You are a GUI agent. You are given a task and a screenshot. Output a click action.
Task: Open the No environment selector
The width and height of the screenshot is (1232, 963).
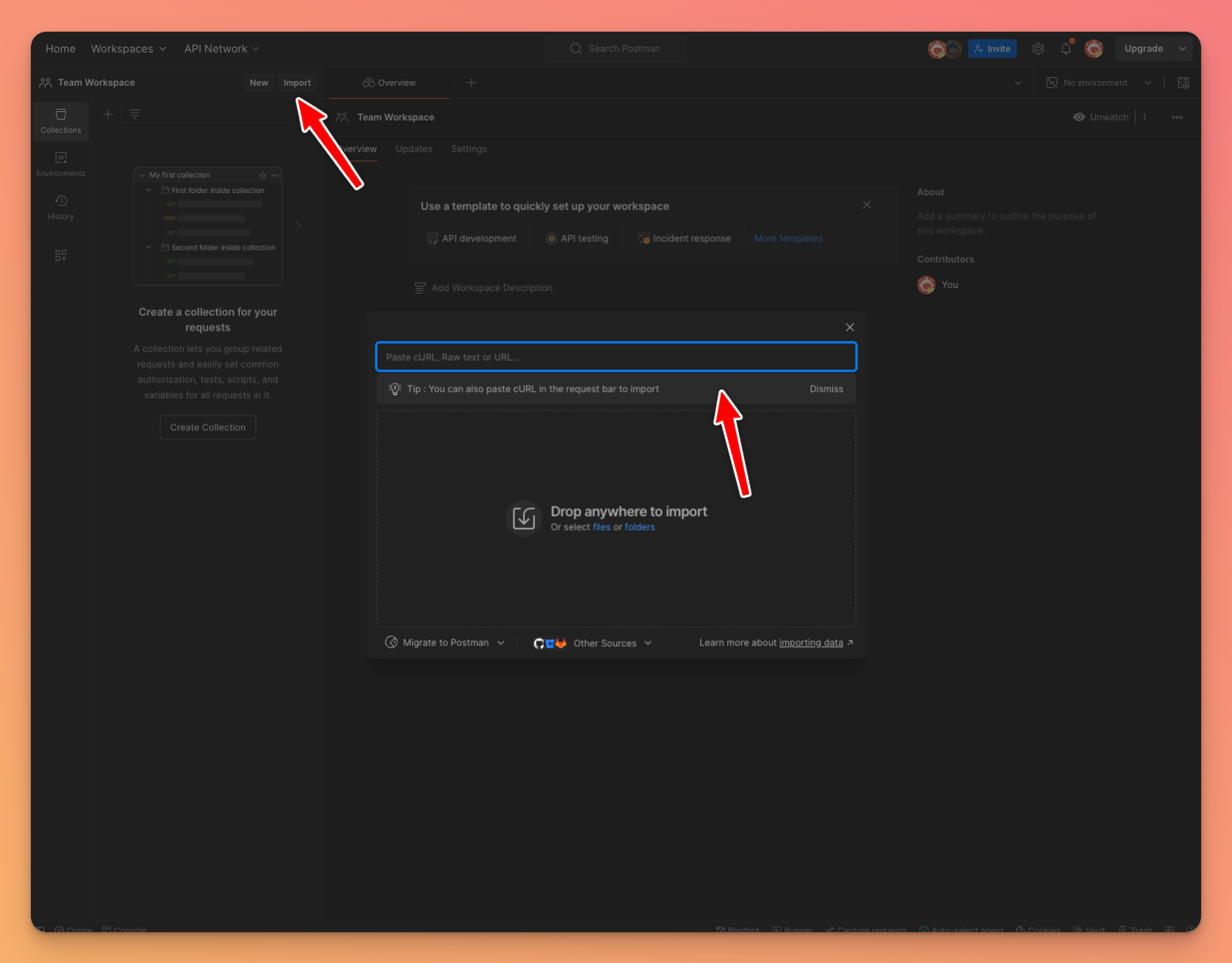(1098, 83)
